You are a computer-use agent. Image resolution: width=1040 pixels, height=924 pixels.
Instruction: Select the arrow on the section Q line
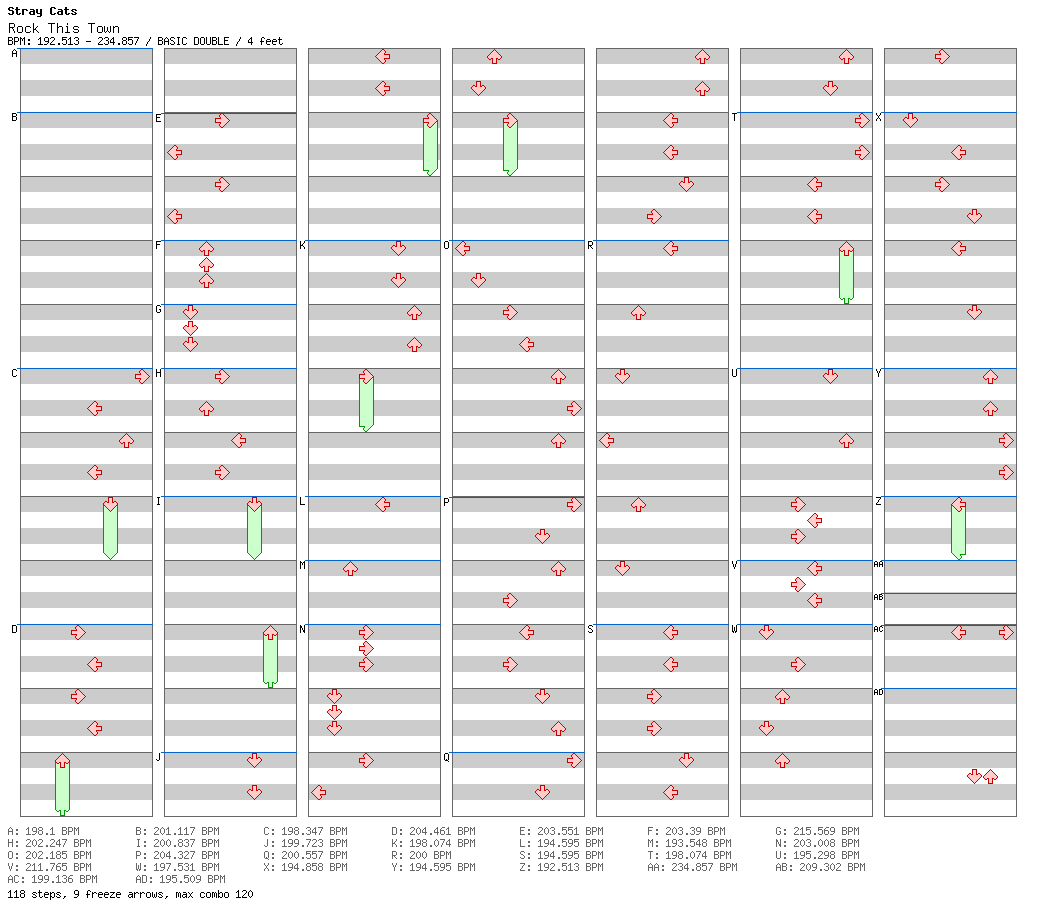pyautogui.click(x=574, y=761)
